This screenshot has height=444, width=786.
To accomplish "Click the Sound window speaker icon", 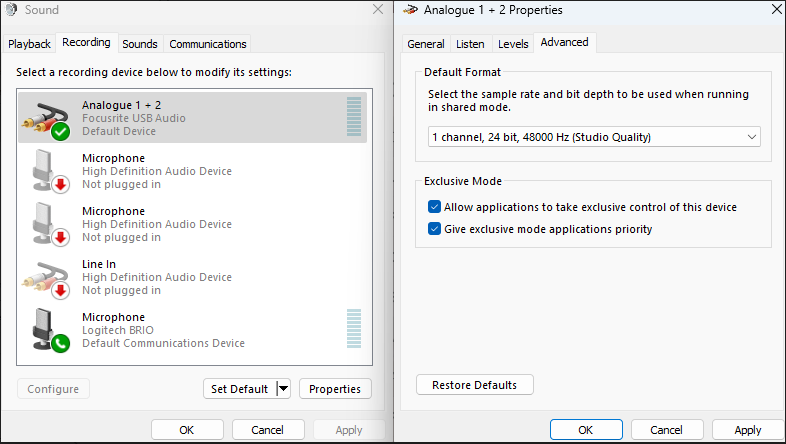I will tap(11, 10).
